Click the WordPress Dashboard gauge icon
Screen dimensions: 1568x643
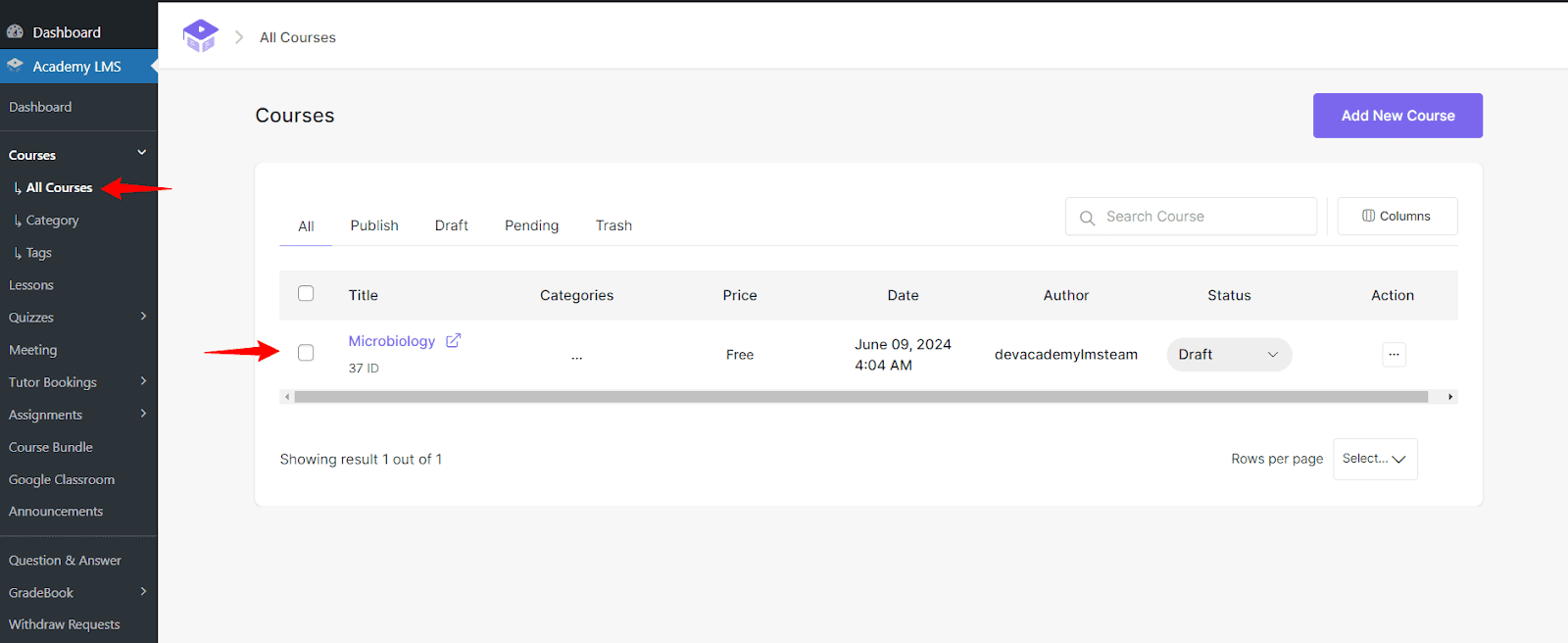click(16, 32)
